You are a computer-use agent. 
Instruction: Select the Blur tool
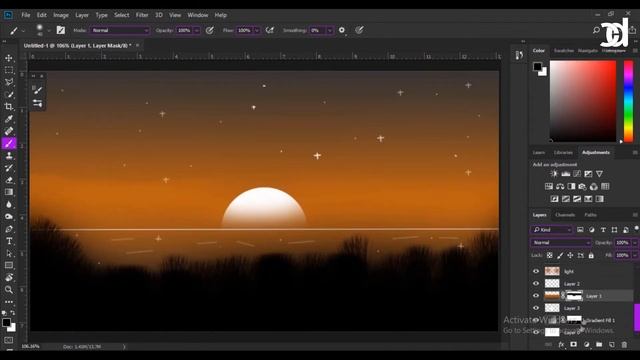point(9,204)
